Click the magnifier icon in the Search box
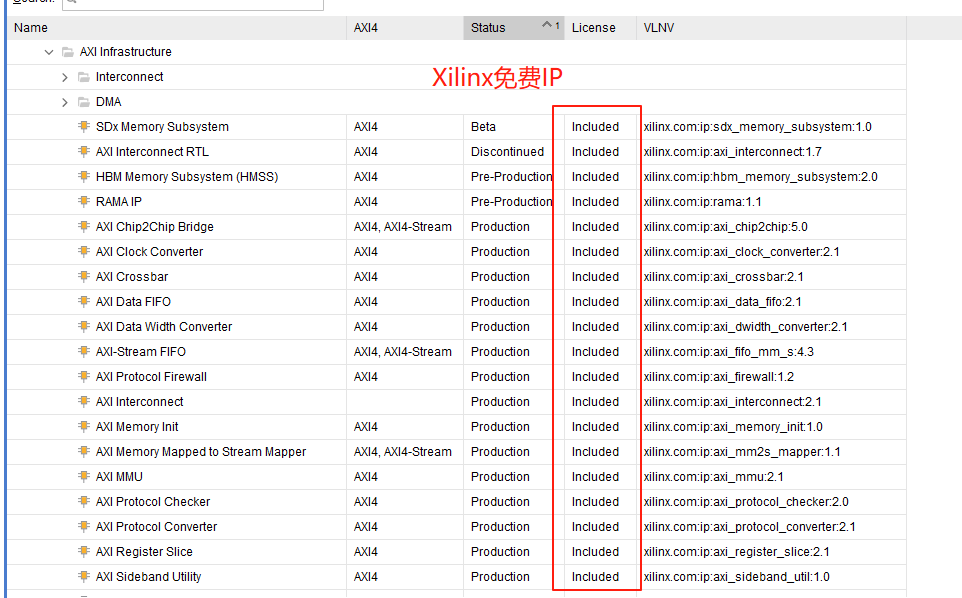This screenshot has height=598, width=962. 69,4
